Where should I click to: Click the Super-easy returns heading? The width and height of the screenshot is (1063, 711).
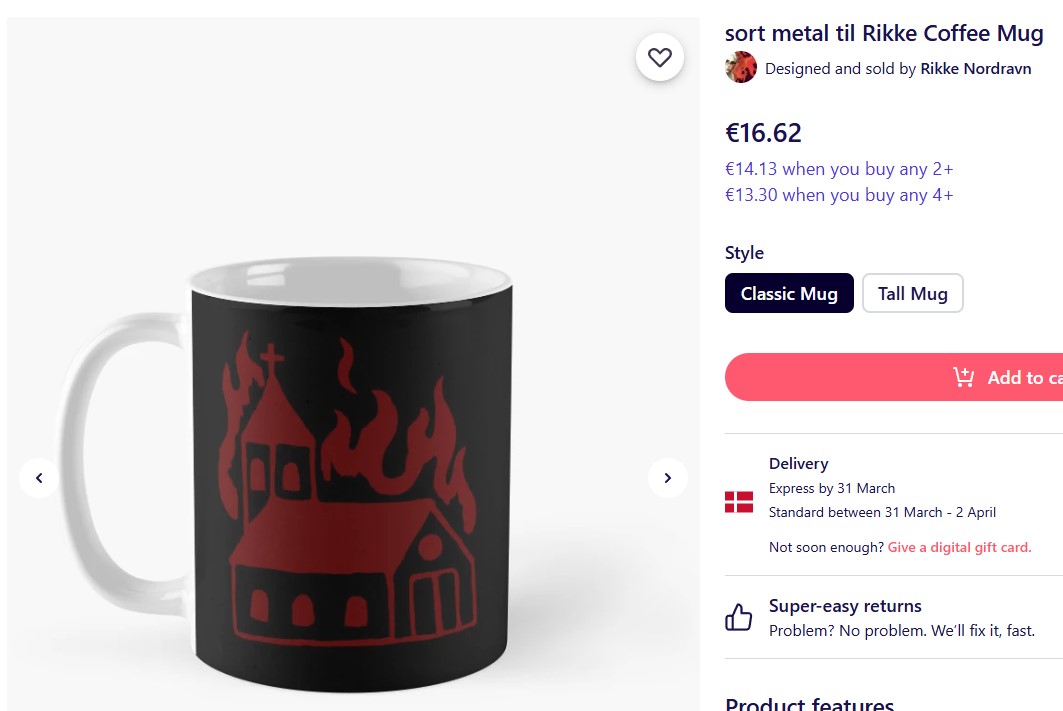click(x=845, y=606)
